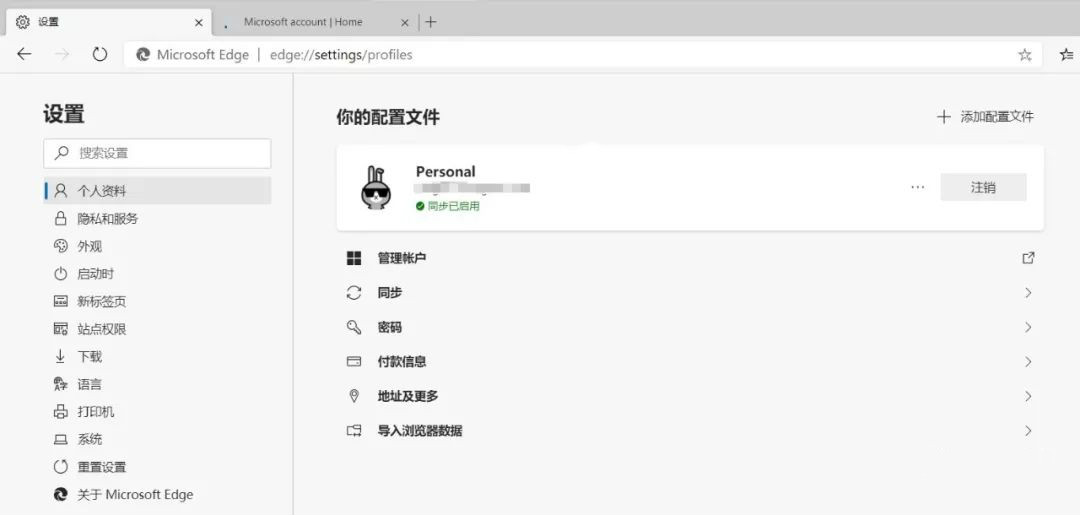Click the palette icon beside 外观

pos(61,246)
